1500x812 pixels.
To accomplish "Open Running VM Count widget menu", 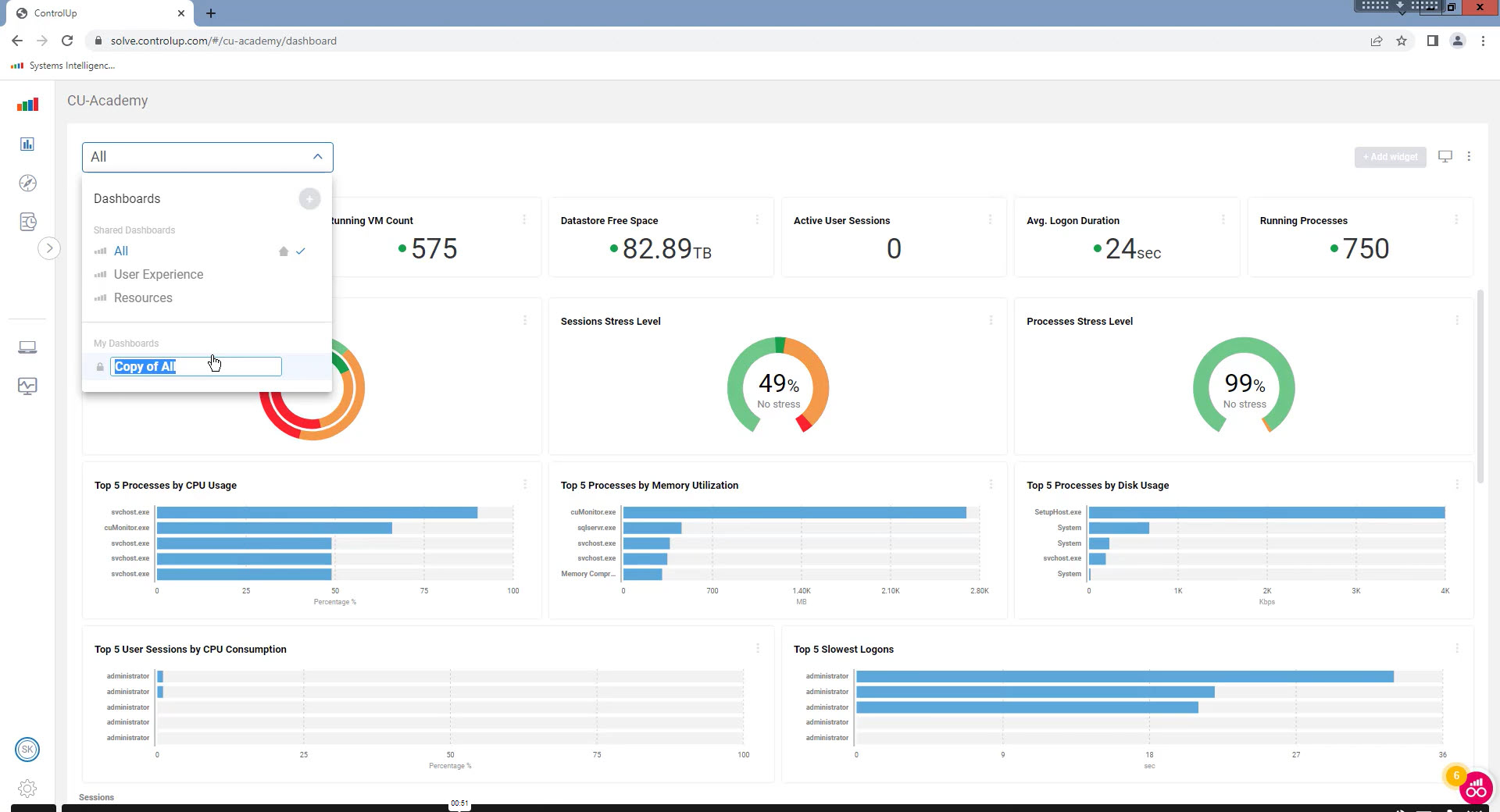I will click(x=524, y=220).
